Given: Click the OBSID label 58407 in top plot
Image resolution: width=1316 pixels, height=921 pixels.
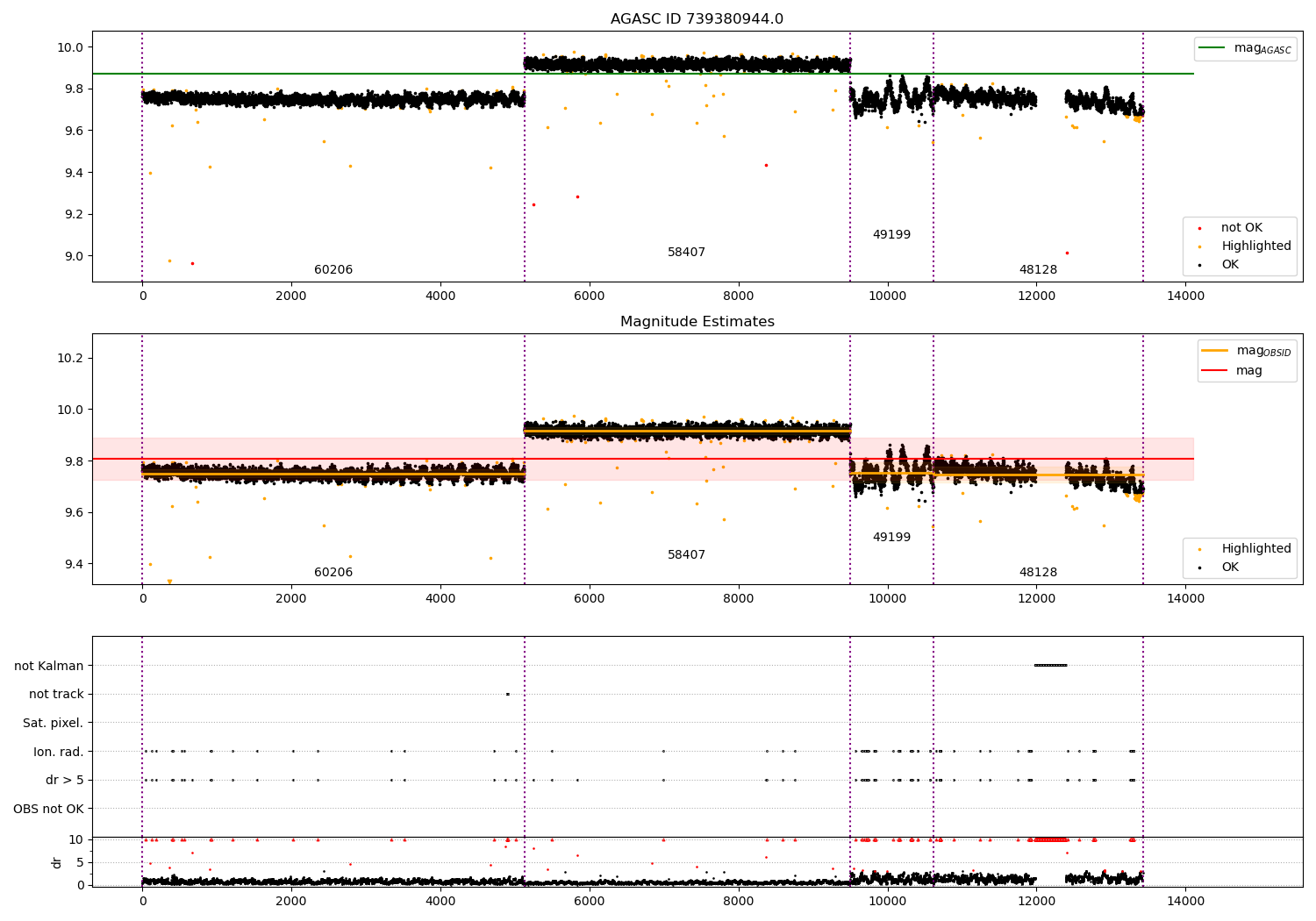Looking at the screenshot, I should click(x=686, y=253).
